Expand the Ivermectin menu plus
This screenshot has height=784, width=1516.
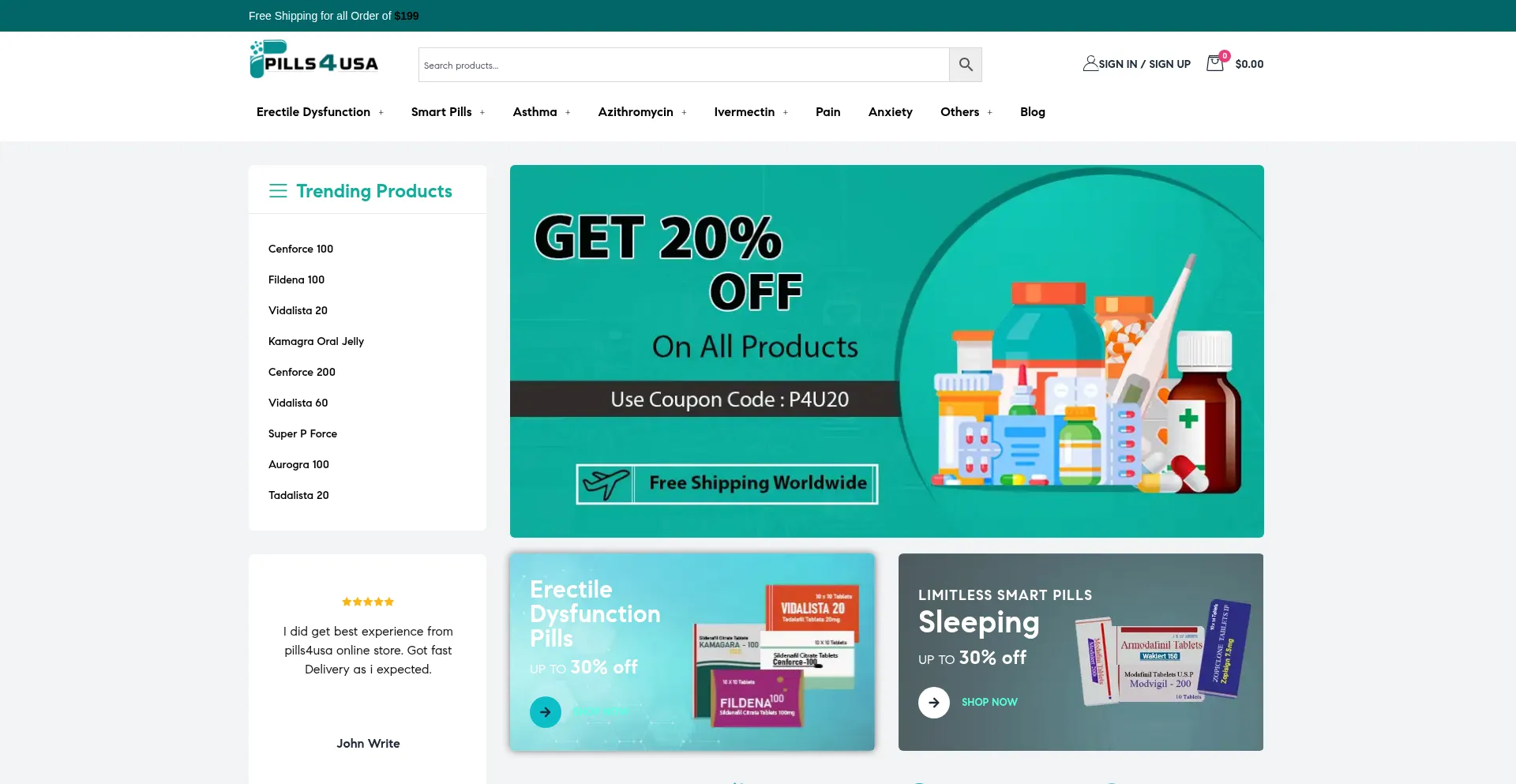coord(785,113)
